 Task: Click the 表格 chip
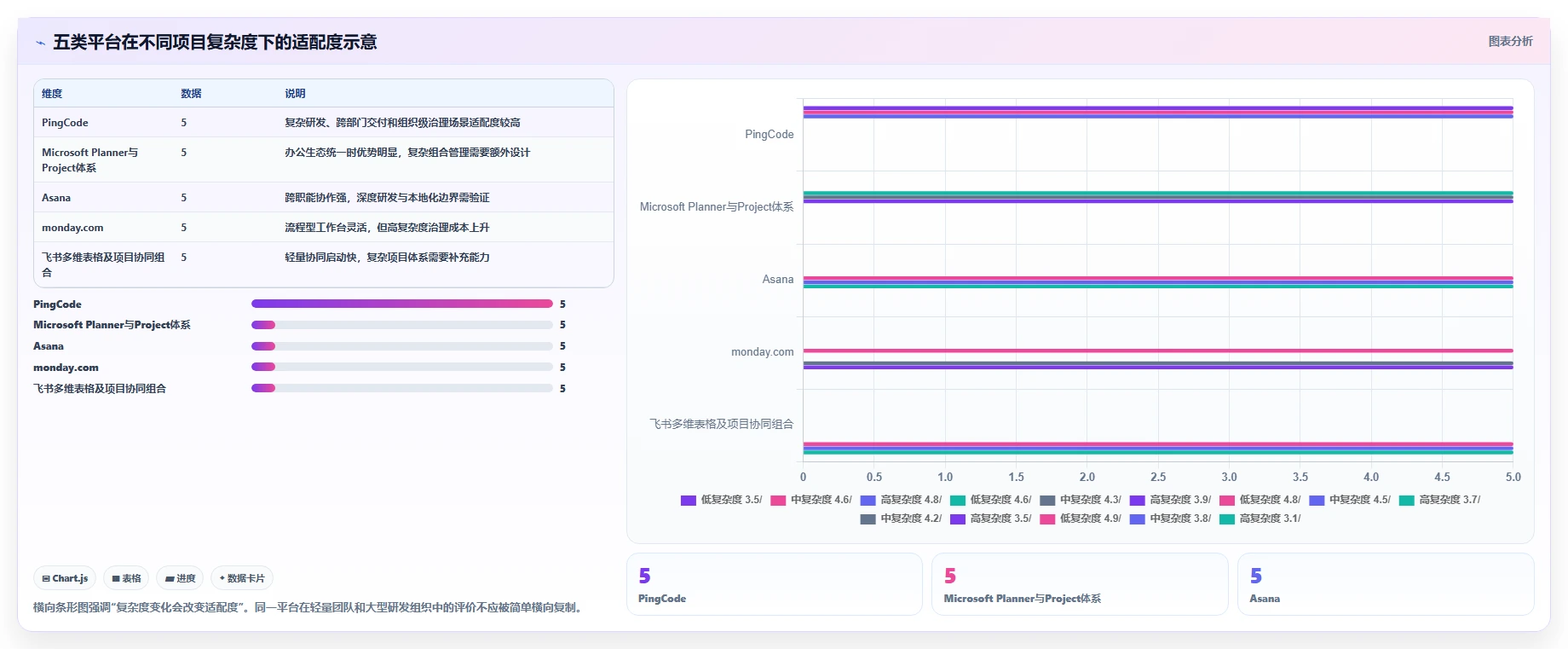(126, 578)
